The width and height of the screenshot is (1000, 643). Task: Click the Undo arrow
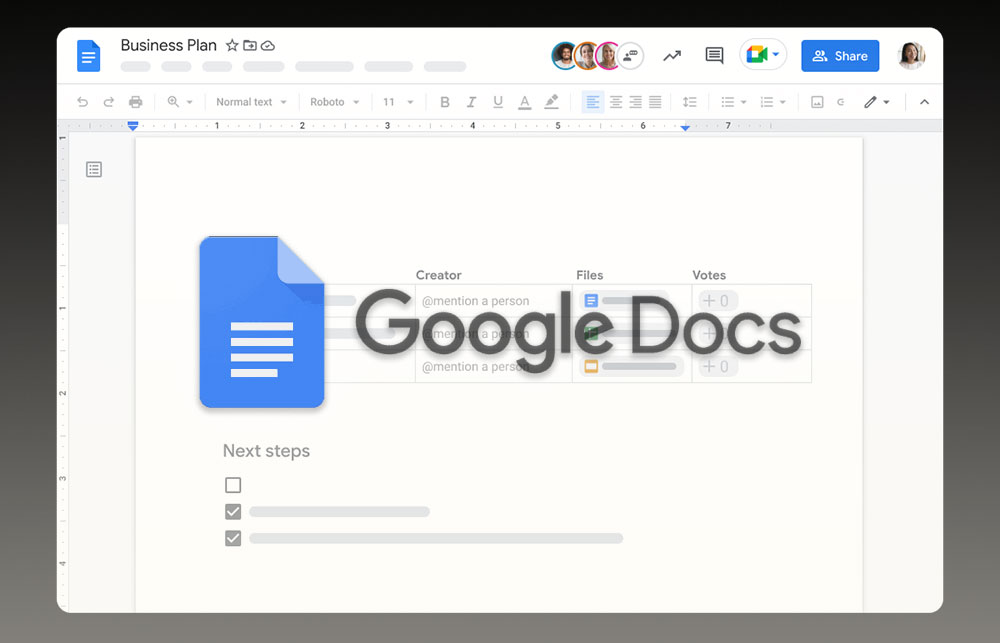point(83,102)
